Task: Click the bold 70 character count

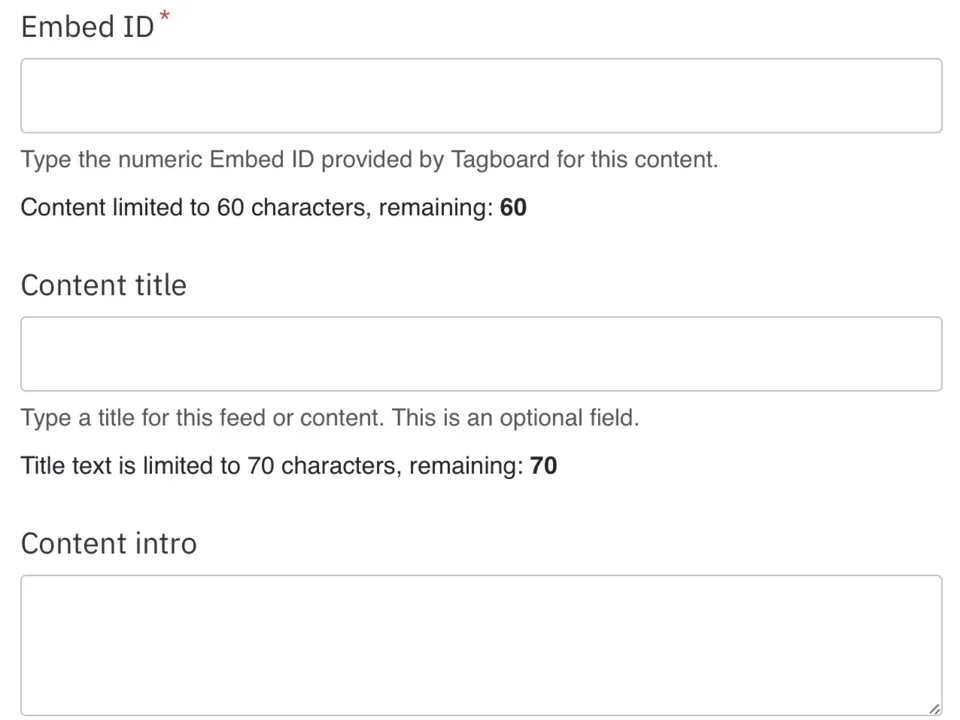Action: (x=543, y=465)
